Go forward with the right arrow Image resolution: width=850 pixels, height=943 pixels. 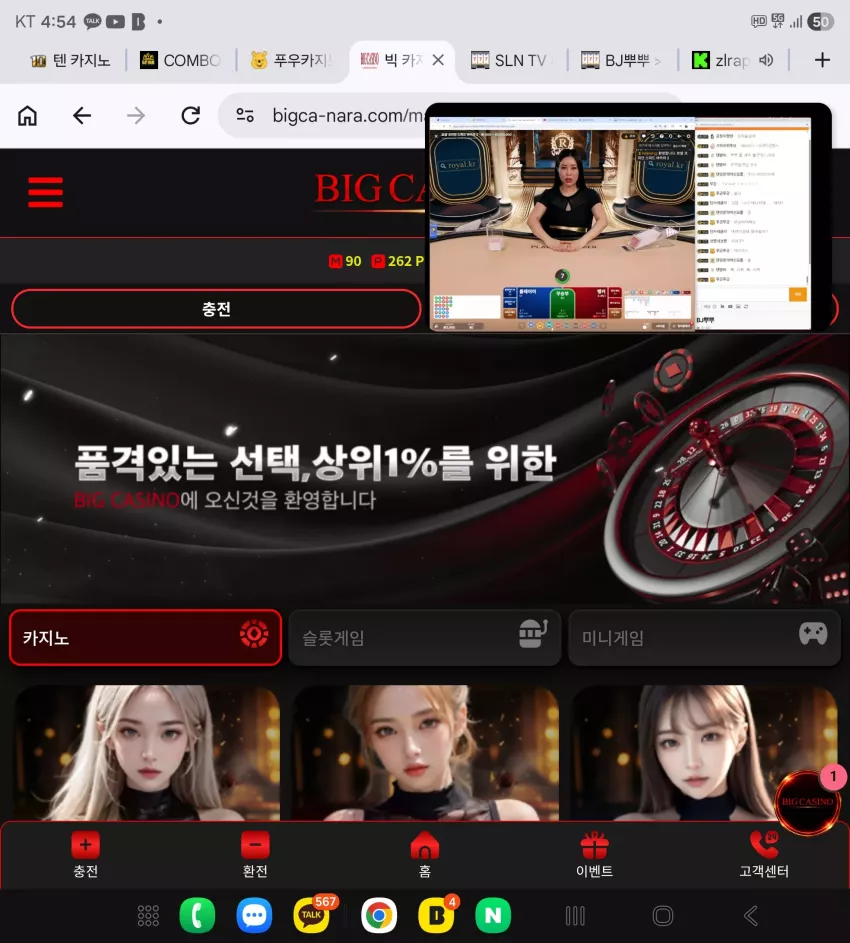click(x=136, y=115)
